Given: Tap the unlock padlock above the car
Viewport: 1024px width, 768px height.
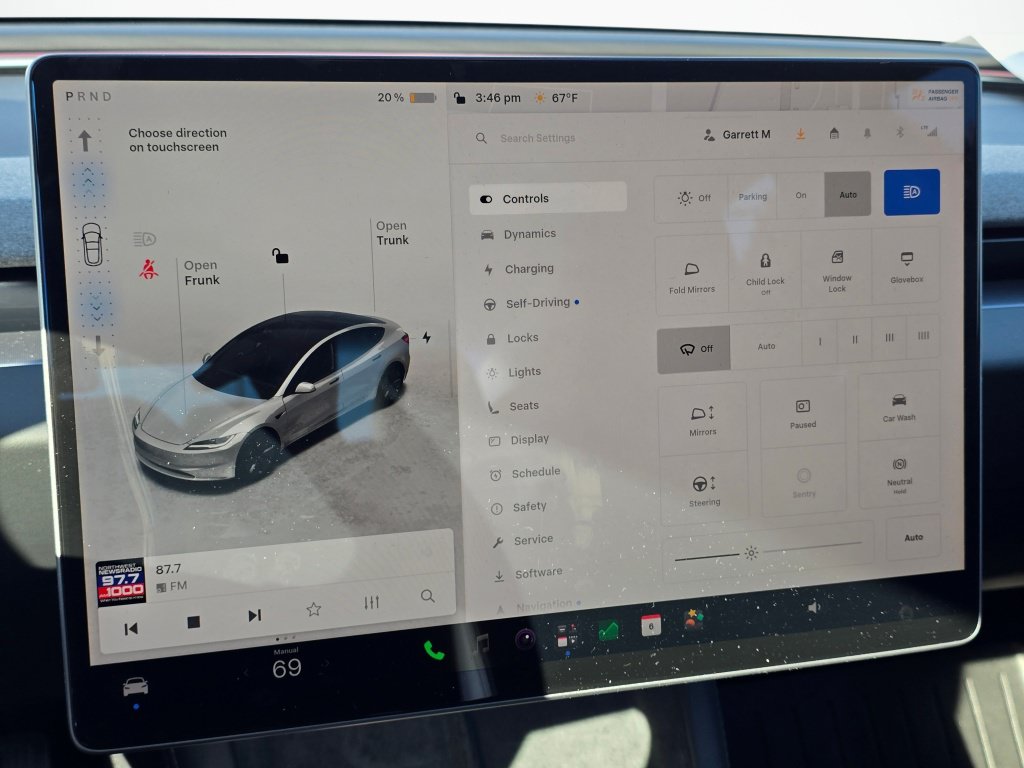Looking at the screenshot, I should tap(280, 255).
